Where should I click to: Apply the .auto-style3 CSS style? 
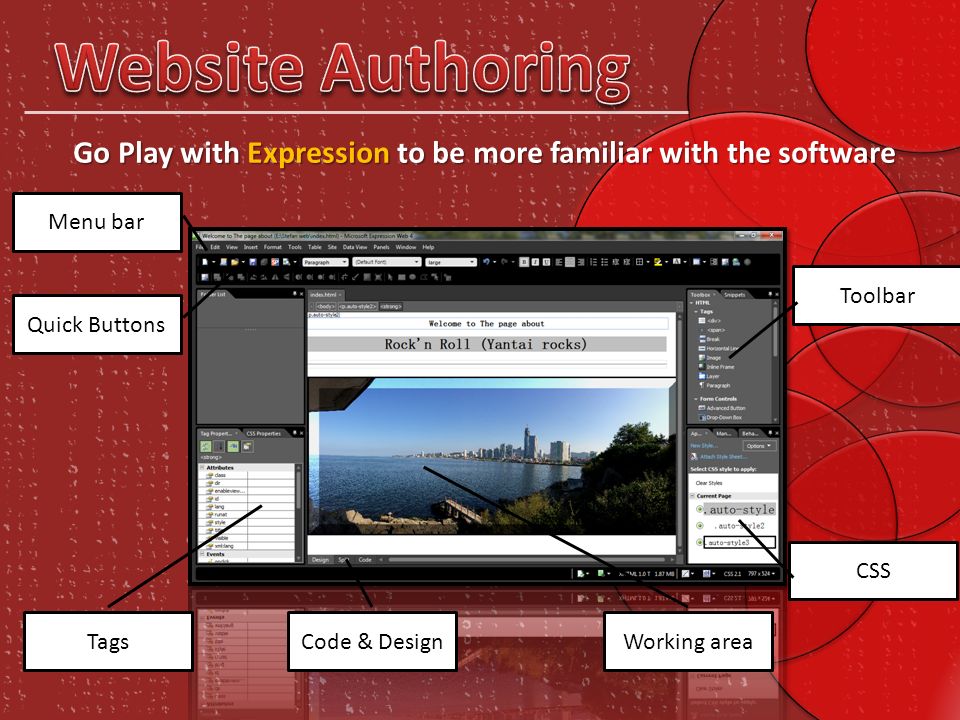[x=740, y=542]
